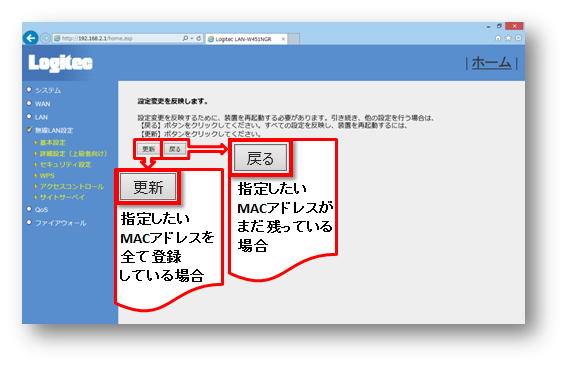The width and height of the screenshot is (567, 366).
Task: Expand the WAN menu in sidebar
Action: click(42, 104)
